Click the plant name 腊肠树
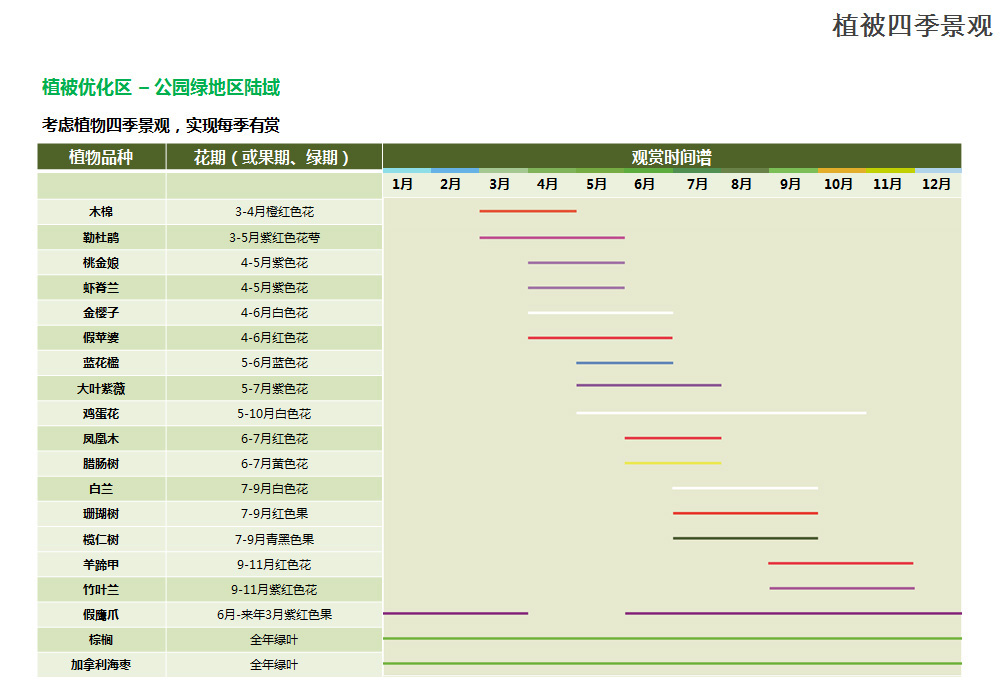Image resolution: width=1000 pixels, height=691 pixels. (x=101, y=464)
